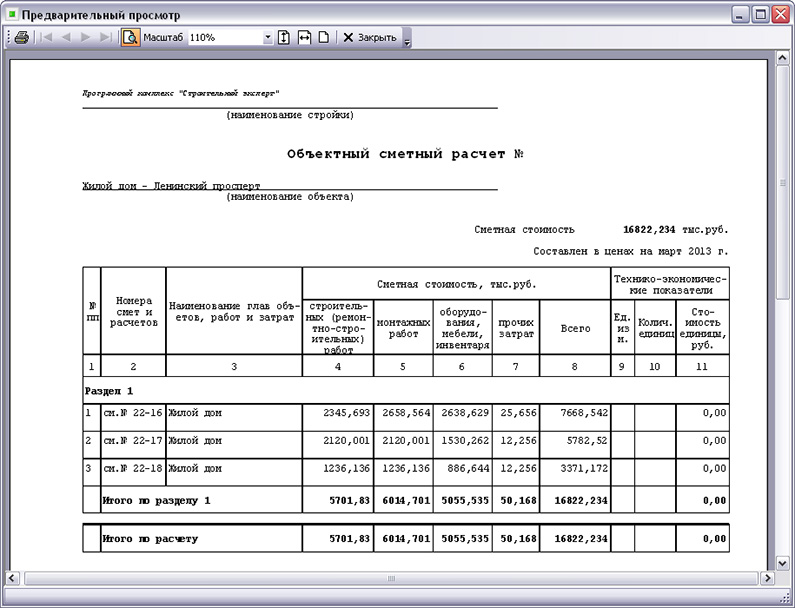
Task: Click the bold value '16822,234' near Сметная стоимость
Action: pyautogui.click(x=649, y=230)
